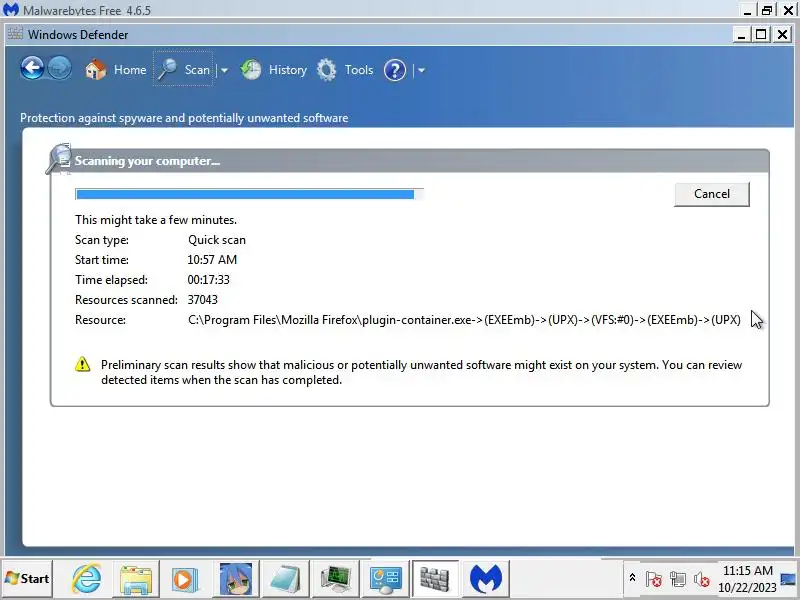Go back with the blue back arrow
This screenshot has height=600, width=800.
point(32,68)
